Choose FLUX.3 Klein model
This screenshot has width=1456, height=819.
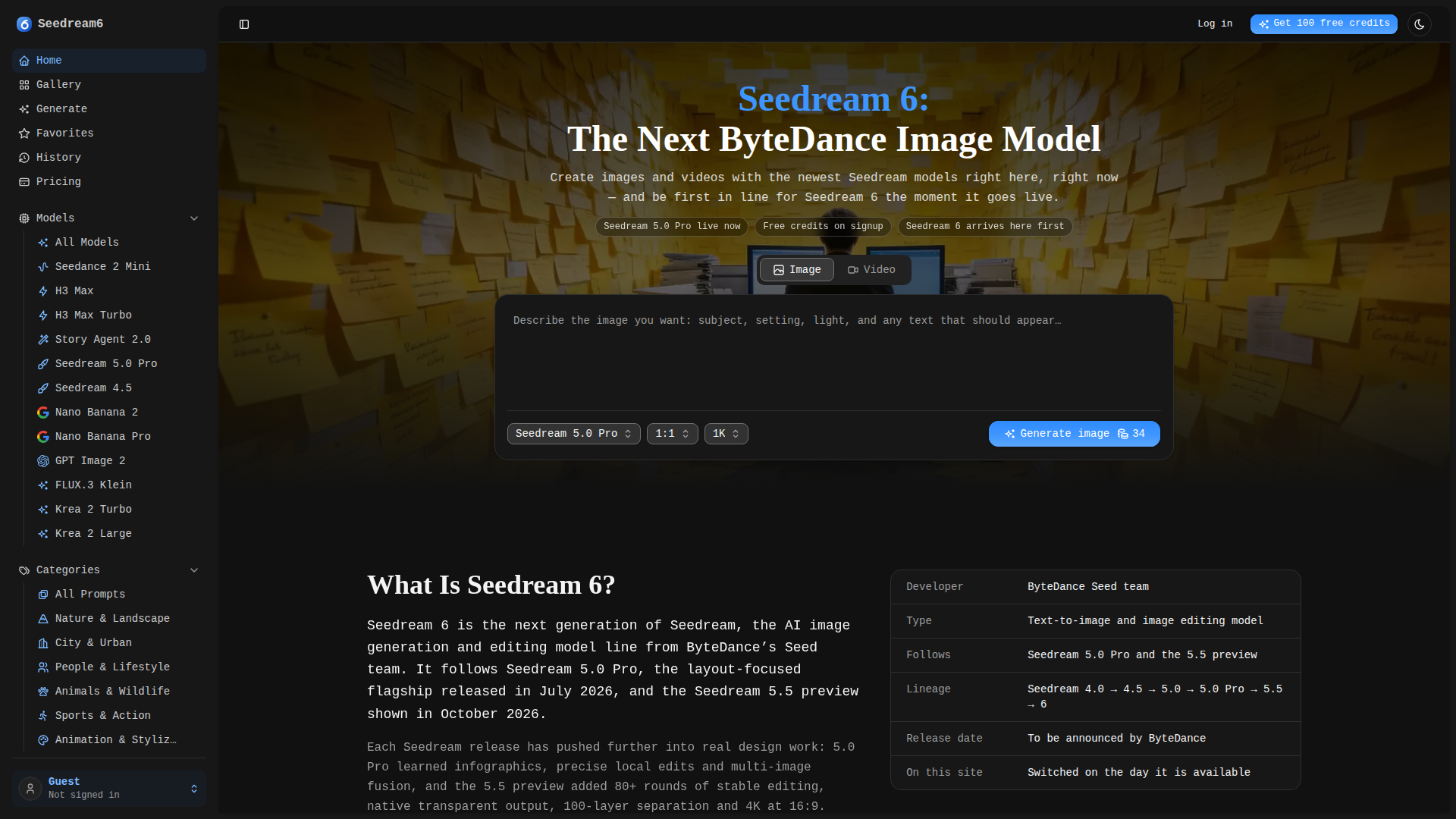[118, 485]
